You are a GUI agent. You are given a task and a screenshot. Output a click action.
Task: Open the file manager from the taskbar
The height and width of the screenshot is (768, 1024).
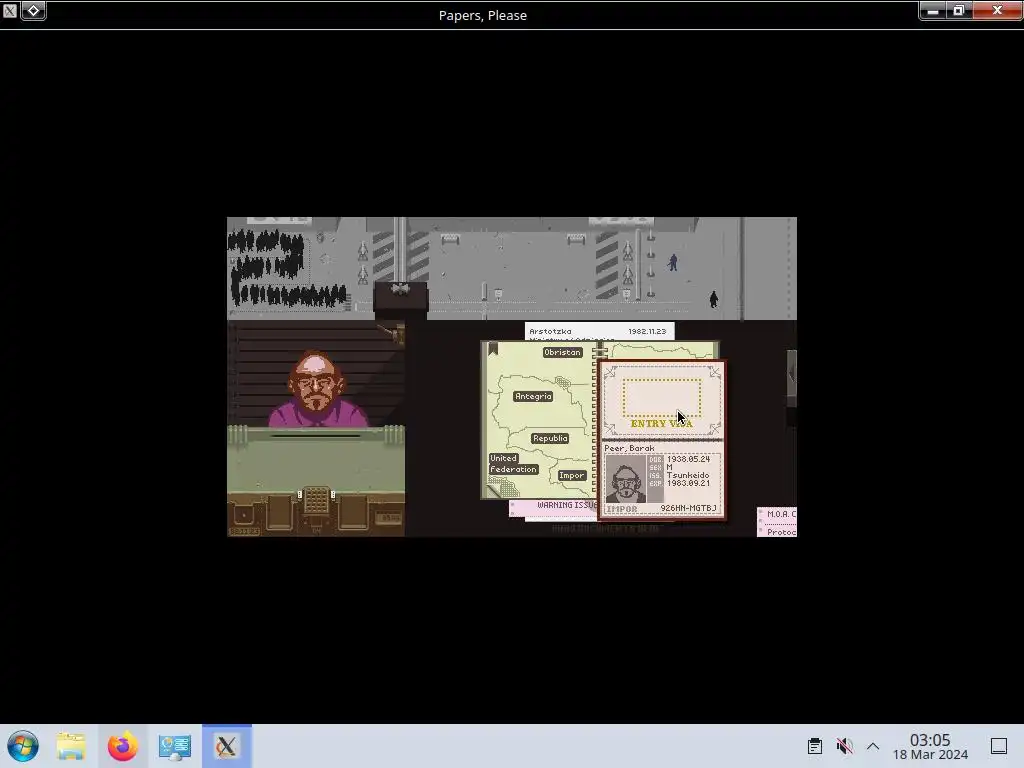pyautogui.click(x=71, y=746)
